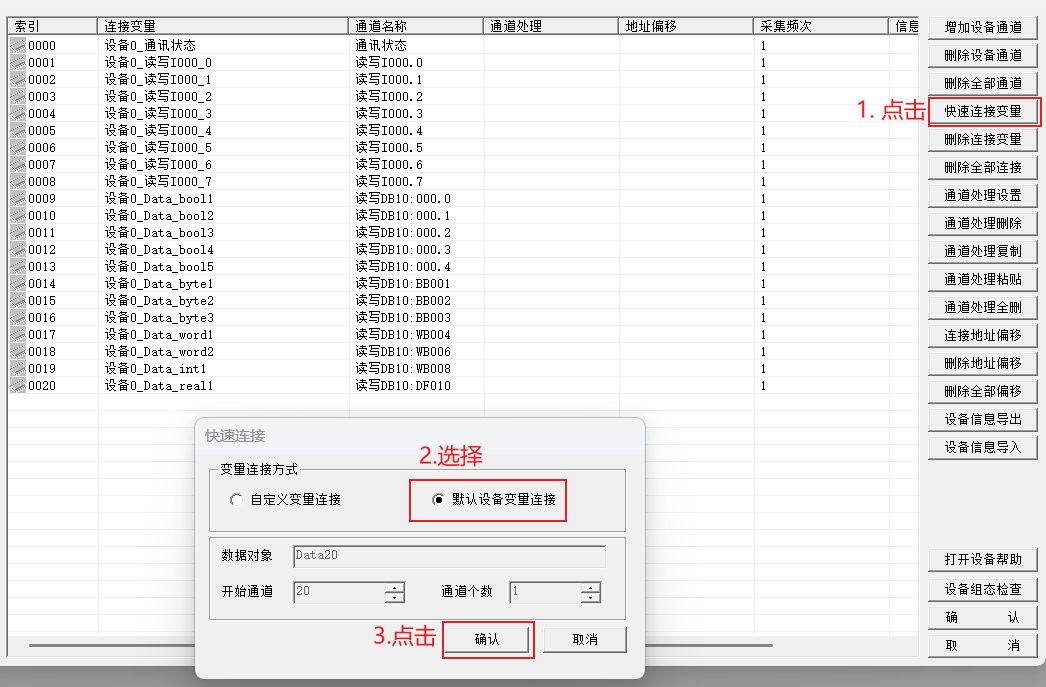Click the 快速连接变量 button
The height and width of the screenshot is (687, 1046).
(981, 111)
